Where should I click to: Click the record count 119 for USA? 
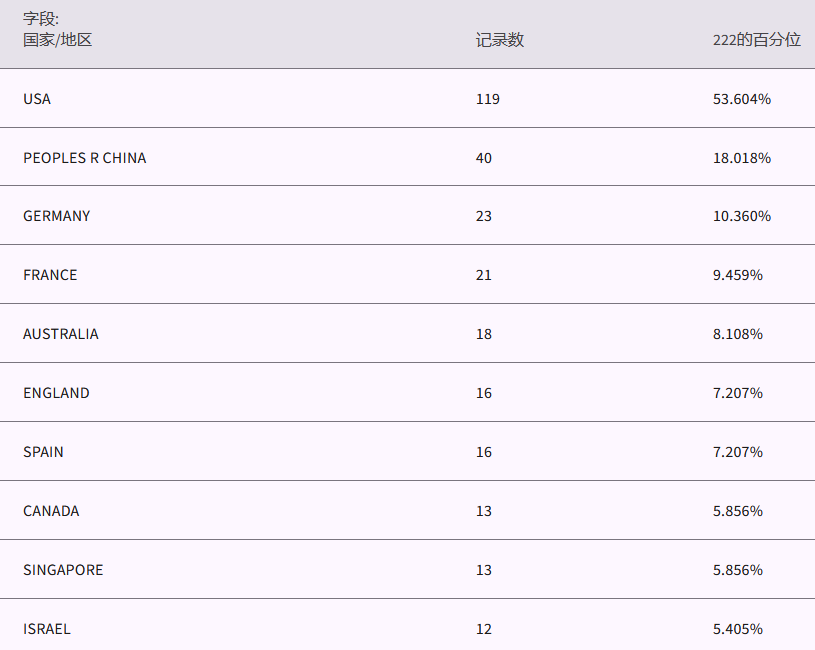tap(487, 99)
